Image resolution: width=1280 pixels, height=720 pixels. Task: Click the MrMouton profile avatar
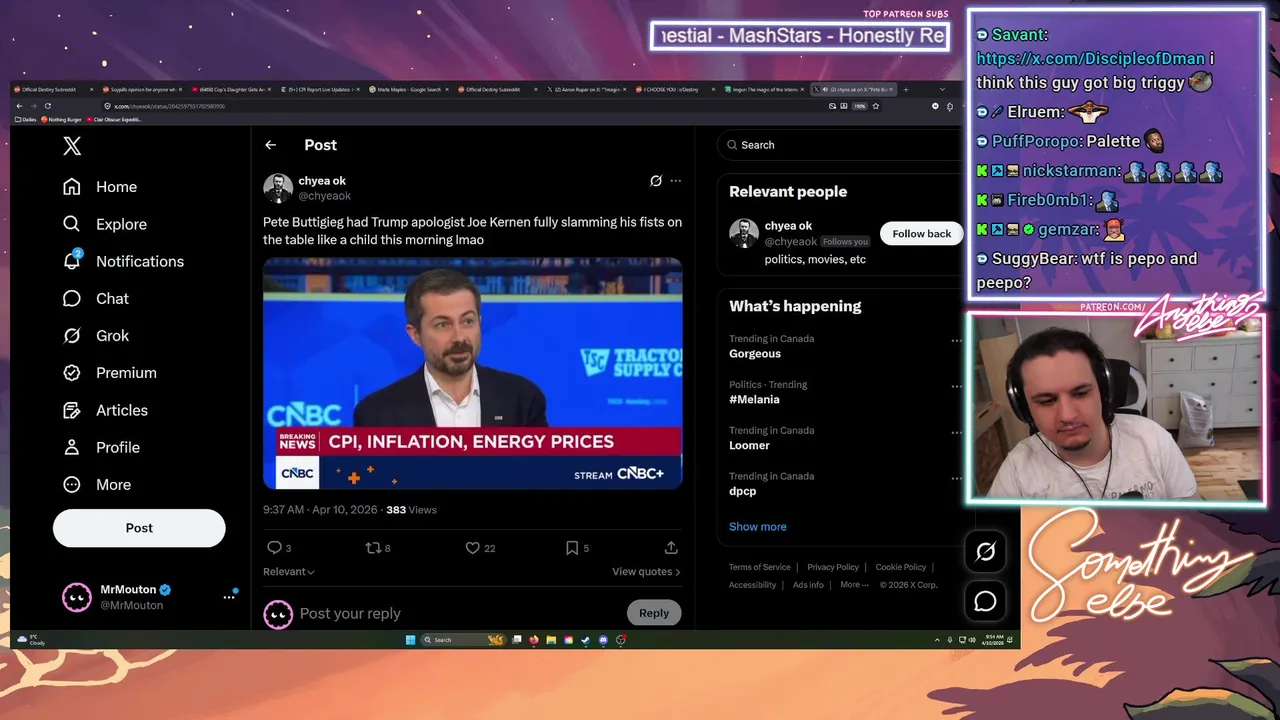(x=77, y=597)
